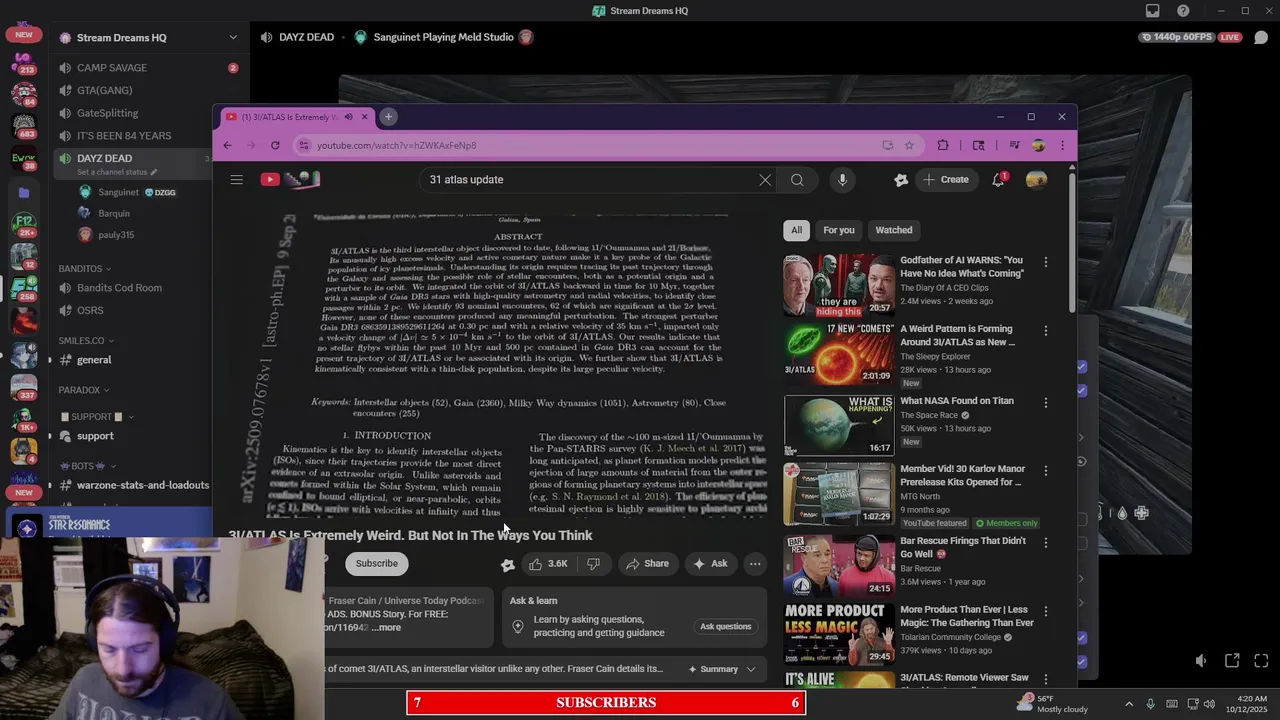Select the For you filter chip

point(839,230)
